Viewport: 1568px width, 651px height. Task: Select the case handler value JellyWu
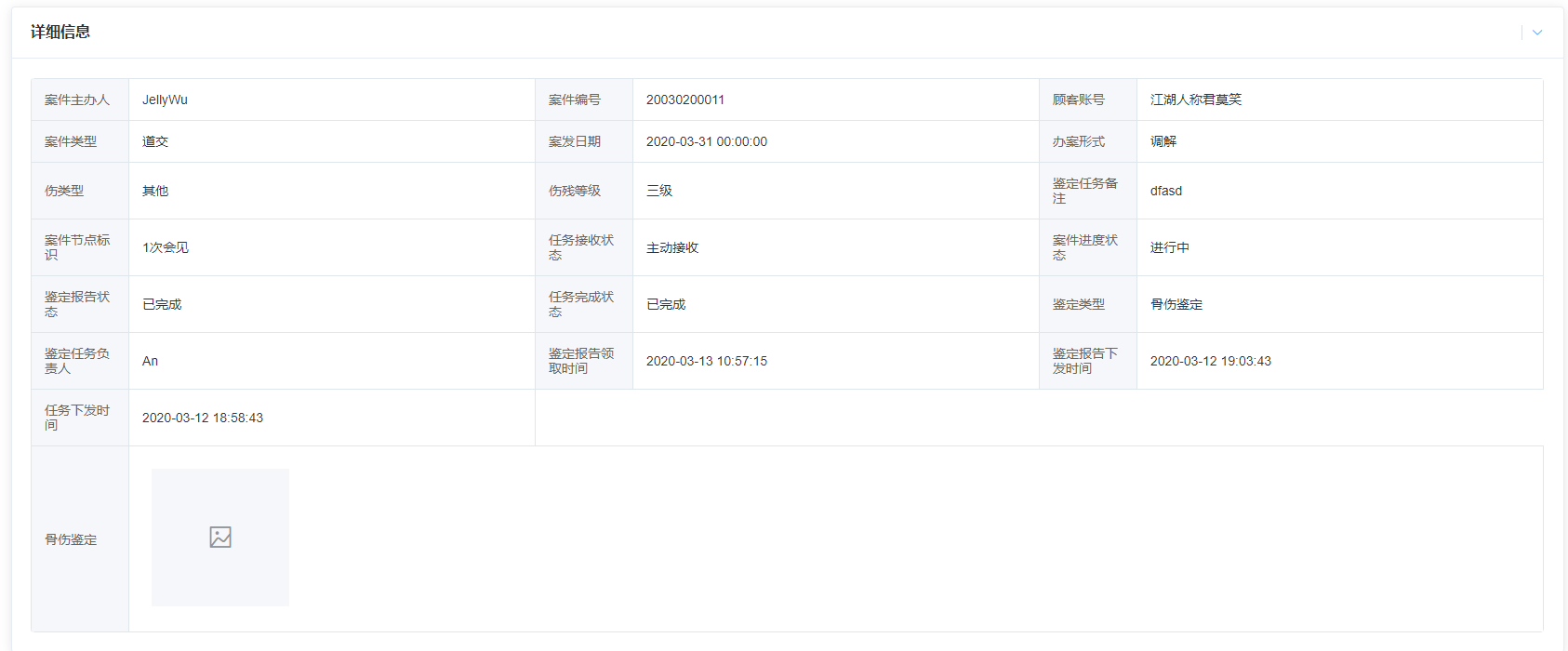pos(165,100)
